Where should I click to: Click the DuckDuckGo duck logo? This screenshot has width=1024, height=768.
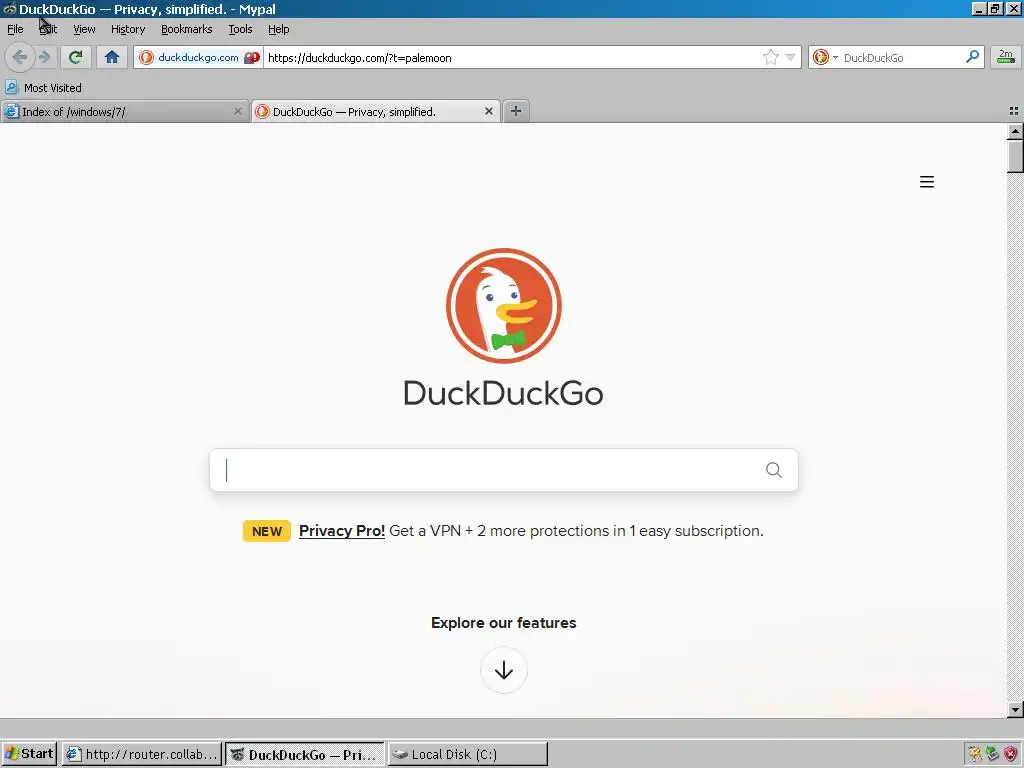click(x=504, y=306)
